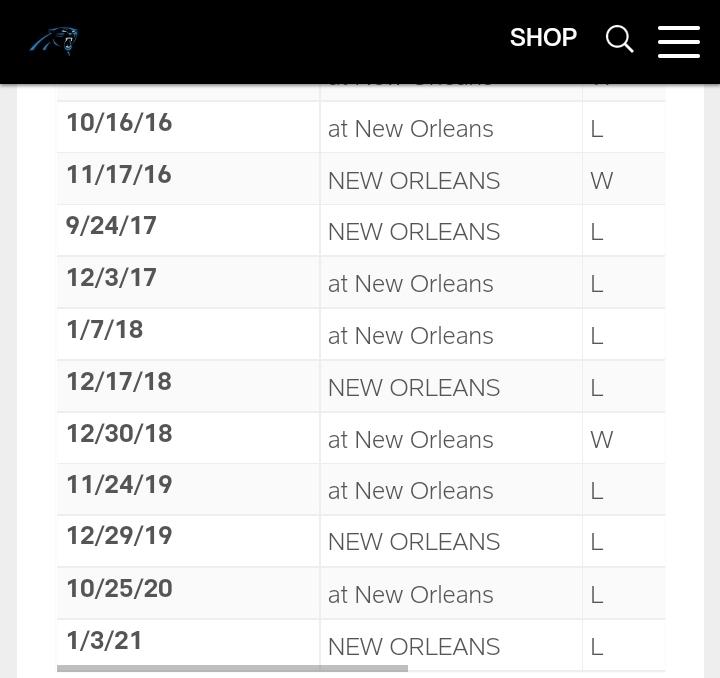This screenshot has width=720, height=678.
Task: Open the SHOP link
Action: pyautogui.click(x=543, y=38)
